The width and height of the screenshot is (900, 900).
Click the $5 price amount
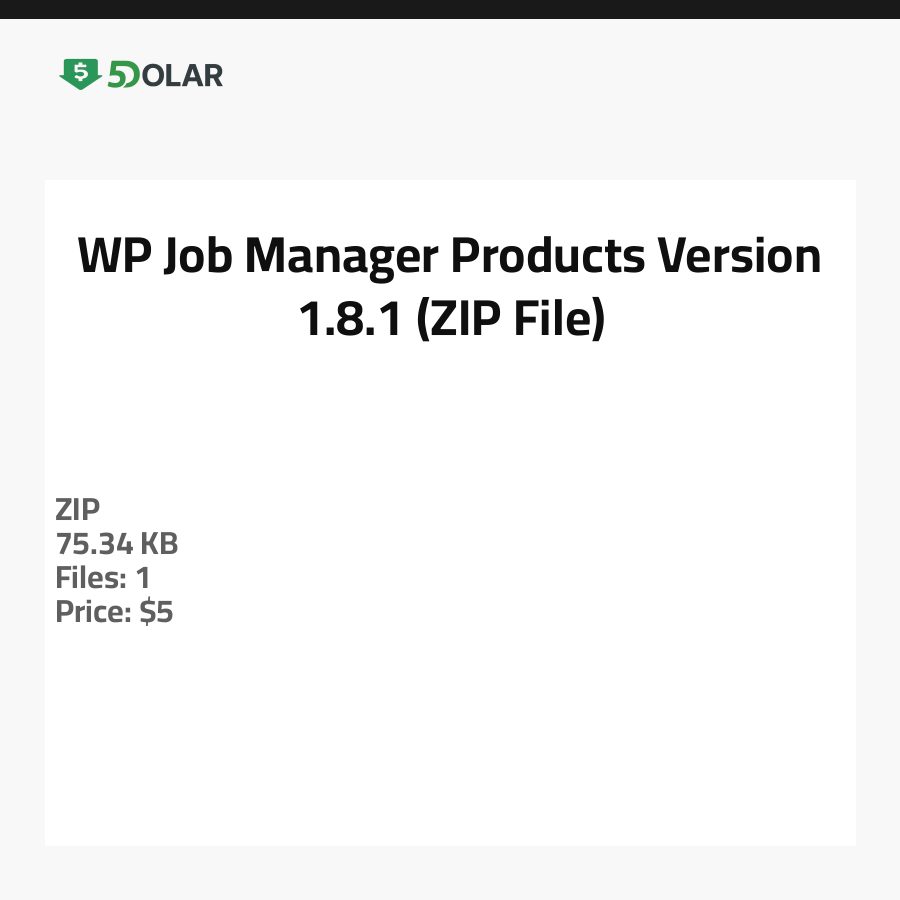tap(157, 612)
